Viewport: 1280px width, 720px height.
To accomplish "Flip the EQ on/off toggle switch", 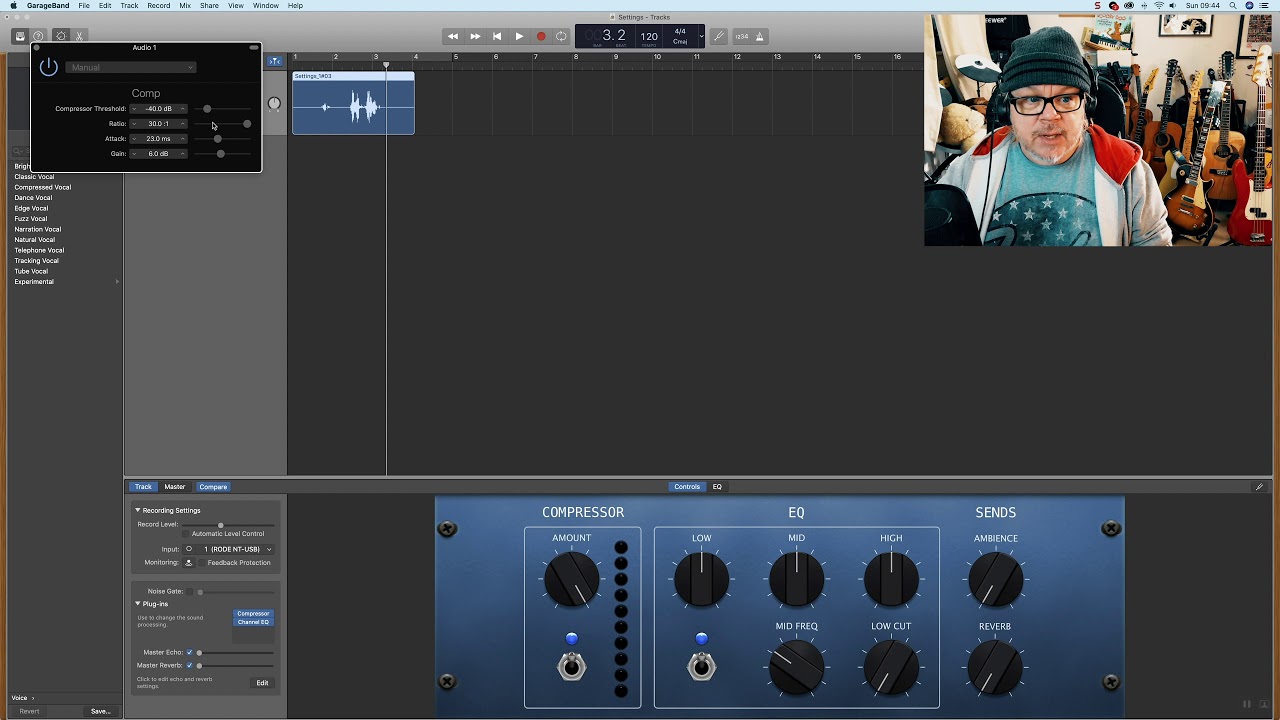I will pos(702,666).
